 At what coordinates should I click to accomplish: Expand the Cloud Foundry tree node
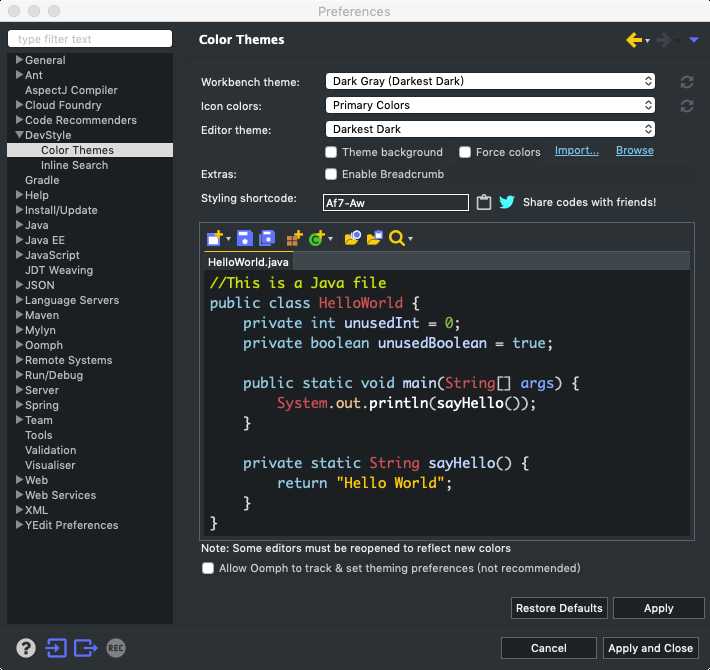[19, 105]
